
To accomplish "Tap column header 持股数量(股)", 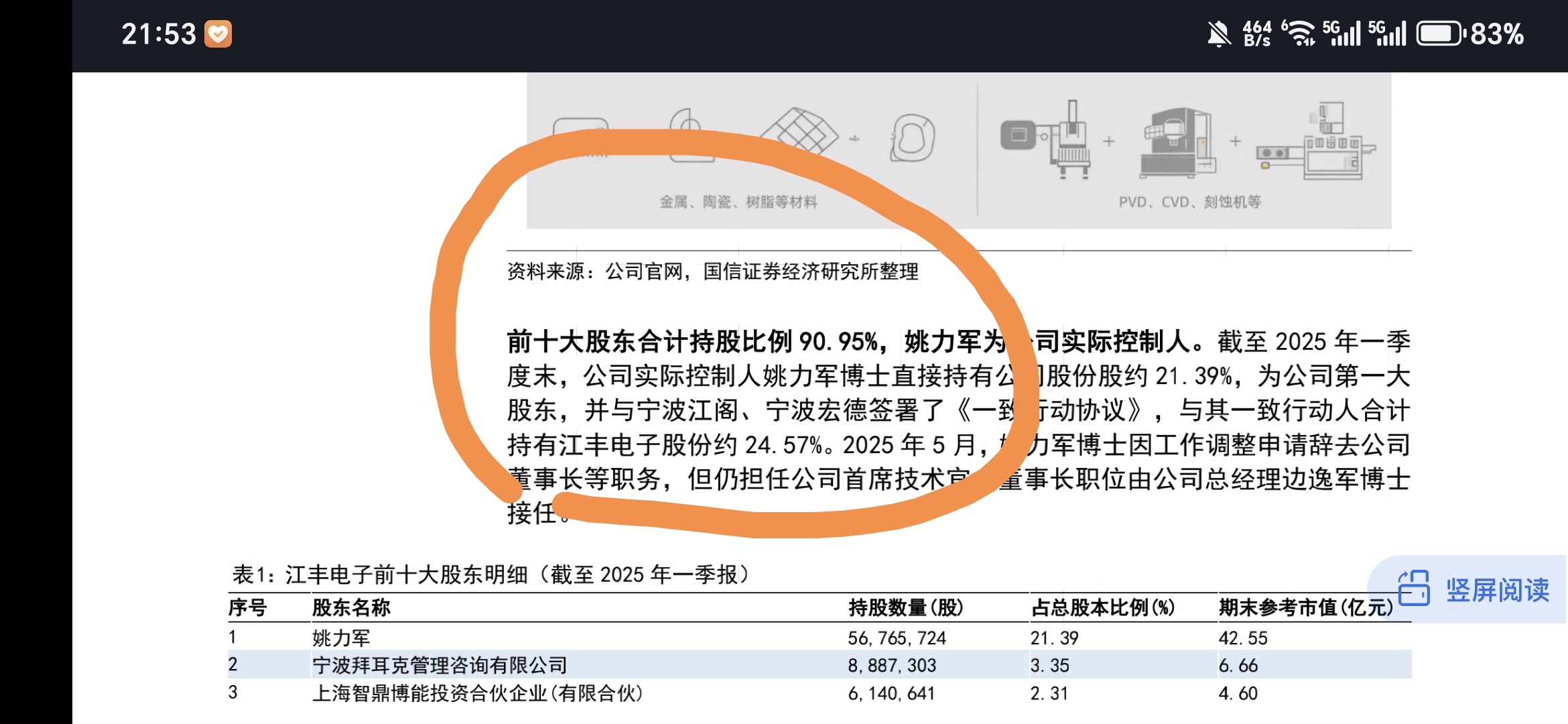I will tap(905, 607).
